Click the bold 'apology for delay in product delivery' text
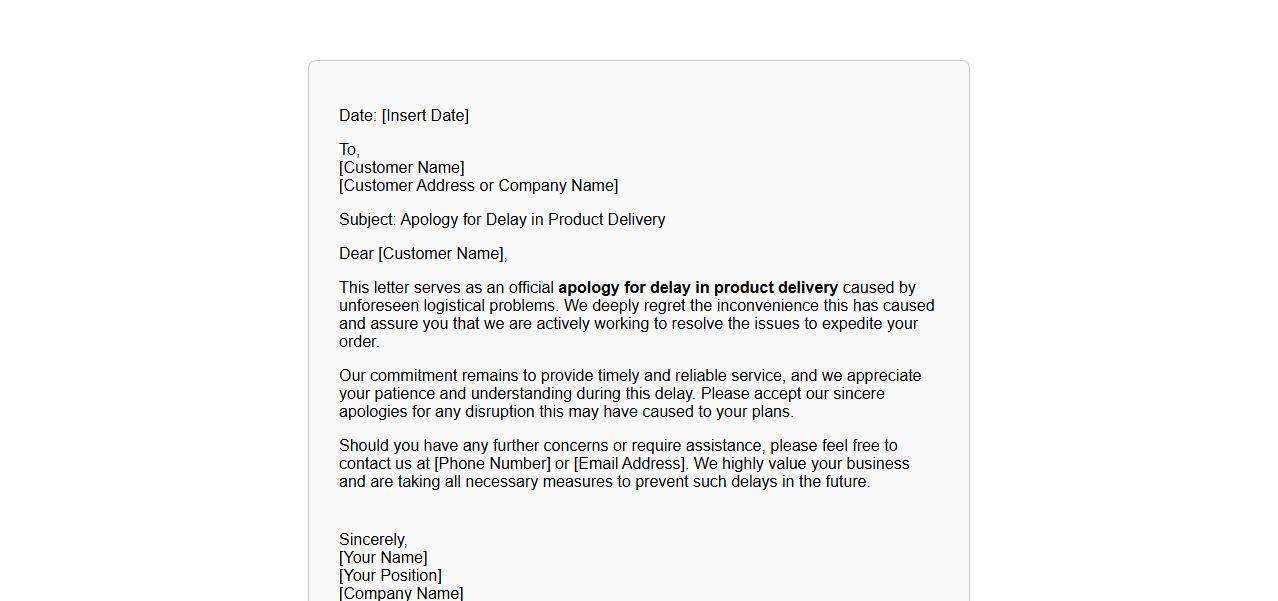 [x=698, y=288]
